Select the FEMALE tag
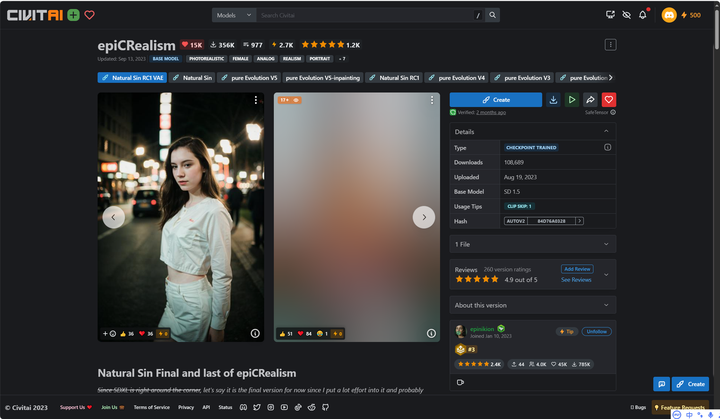 (241, 59)
